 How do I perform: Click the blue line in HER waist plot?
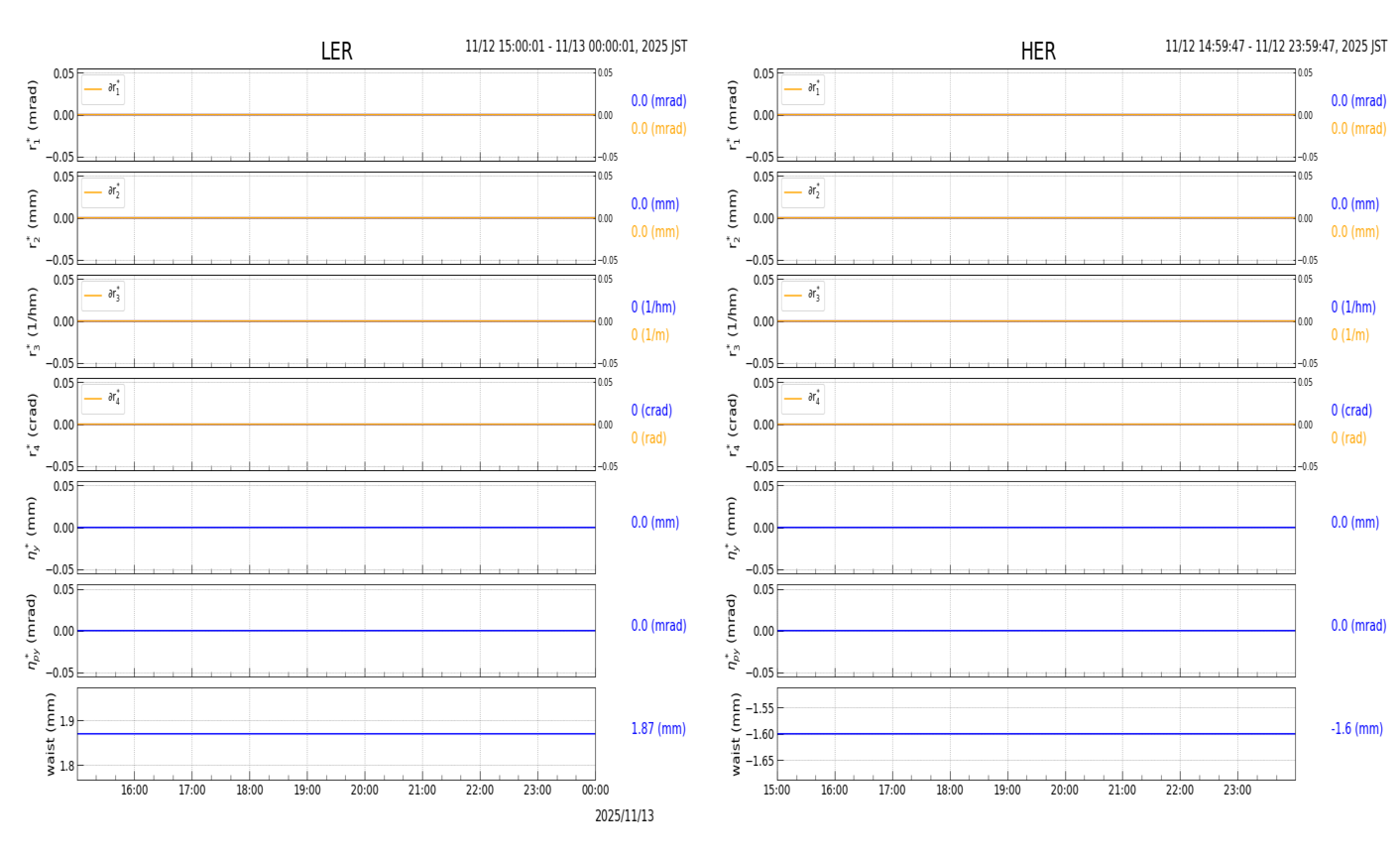click(1036, 734)
